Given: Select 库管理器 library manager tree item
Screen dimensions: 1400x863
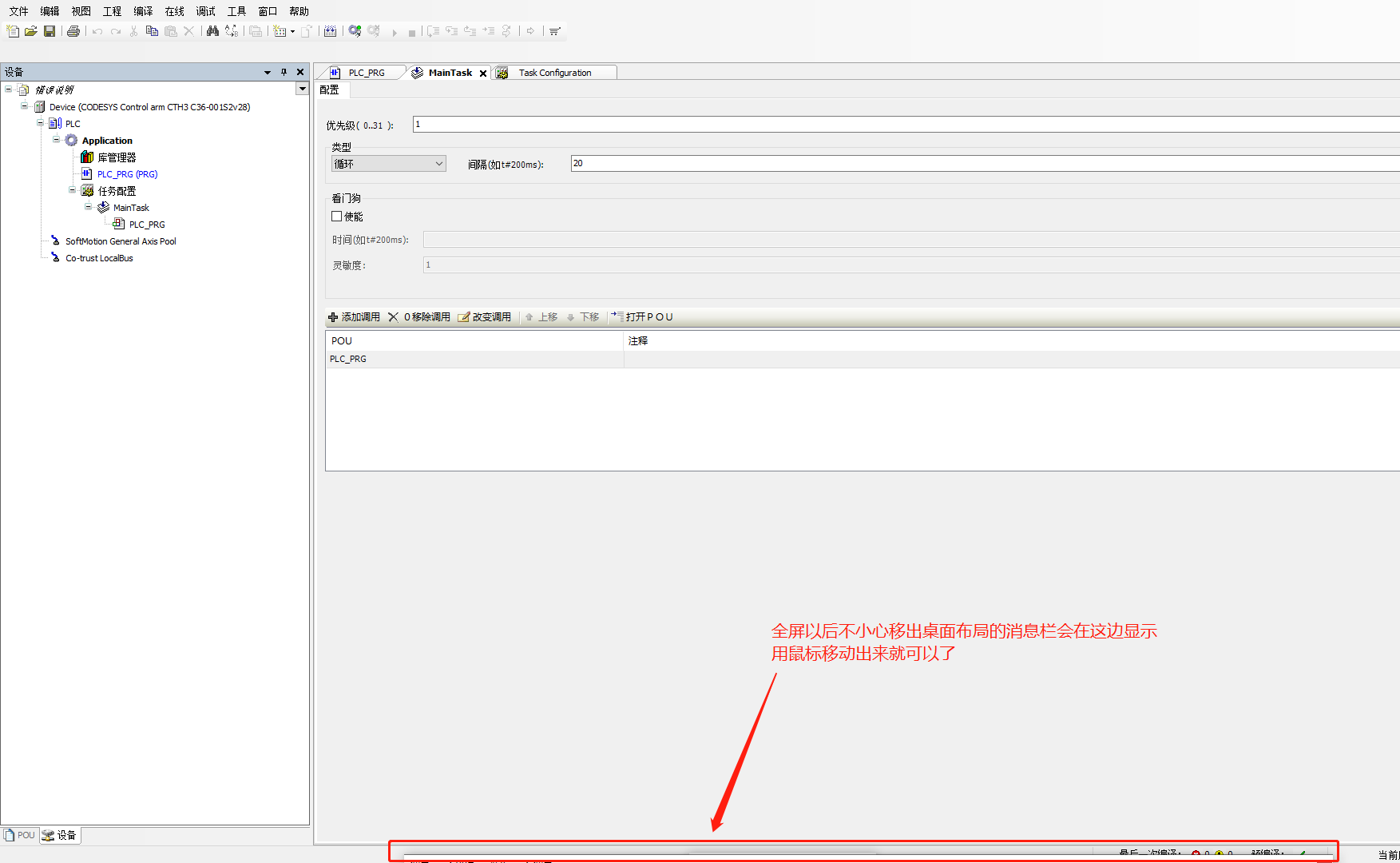Looking at the screenshot, I should tap(117, 157).
